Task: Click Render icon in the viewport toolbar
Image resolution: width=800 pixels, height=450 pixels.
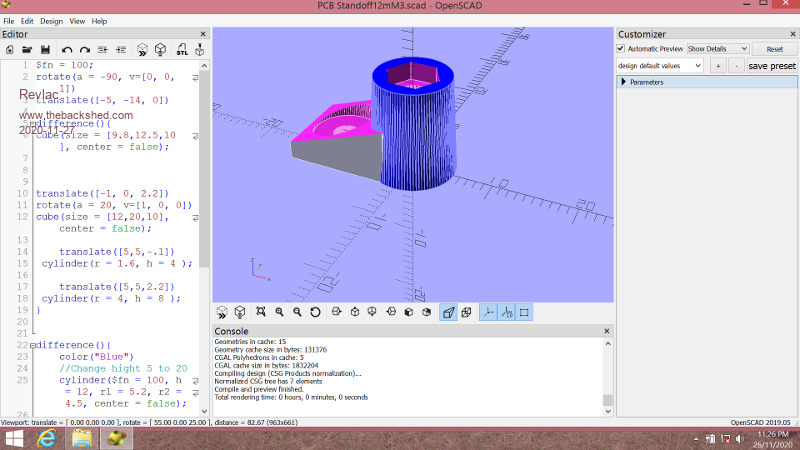Action: coord(240,312)
